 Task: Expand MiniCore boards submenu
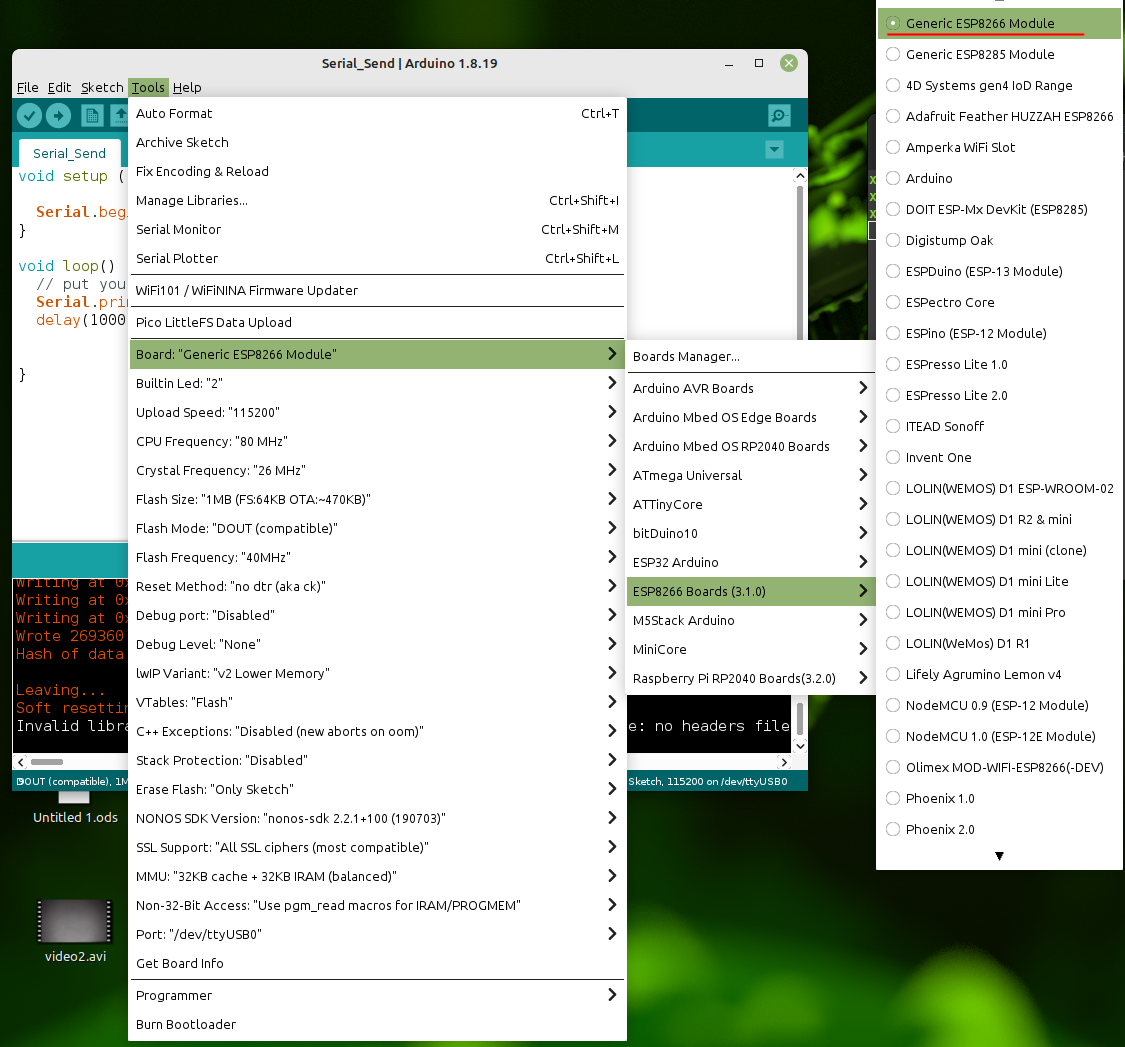tap(750, 649)
